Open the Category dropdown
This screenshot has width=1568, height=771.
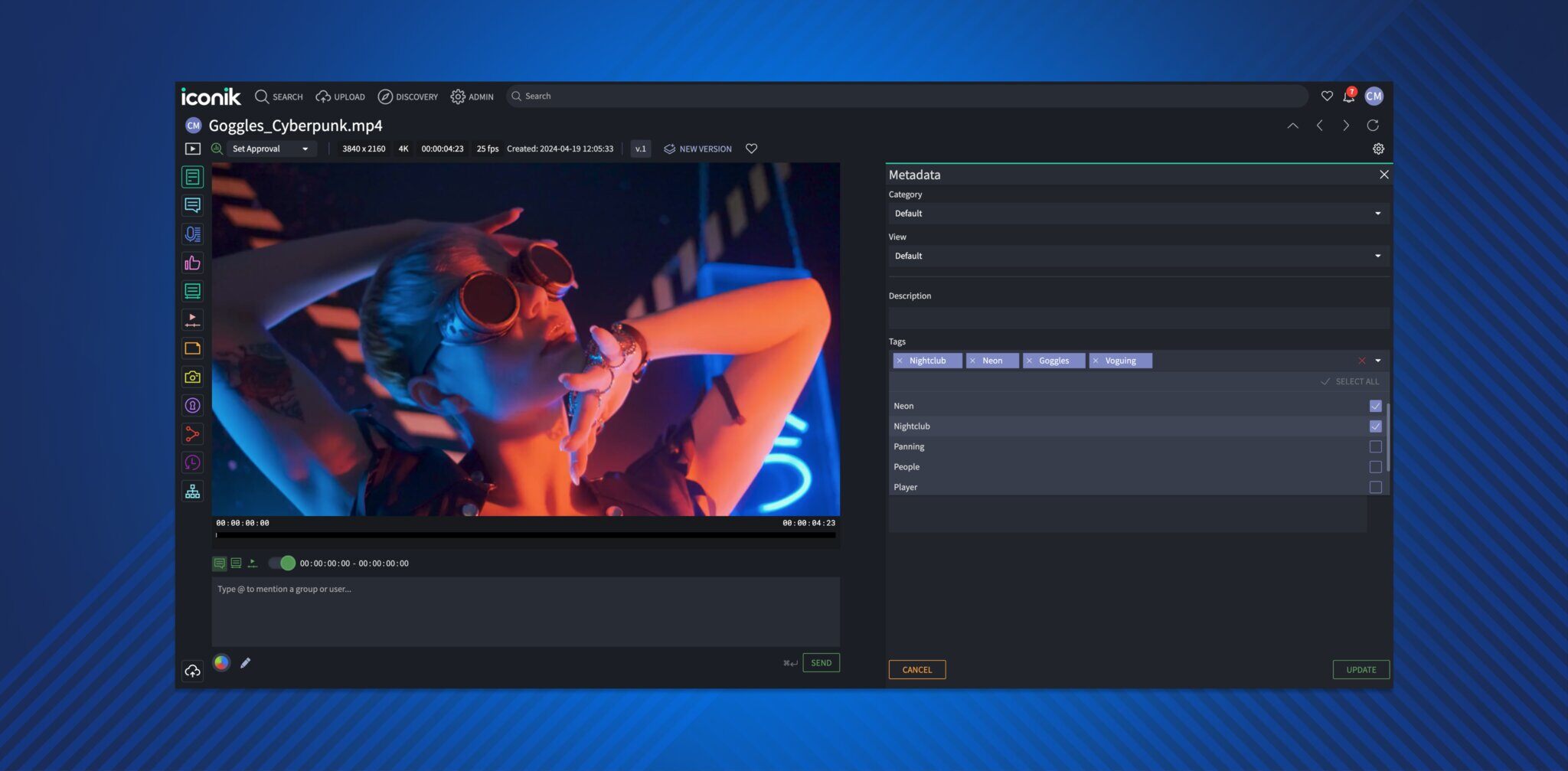[x=1138, y=214]
